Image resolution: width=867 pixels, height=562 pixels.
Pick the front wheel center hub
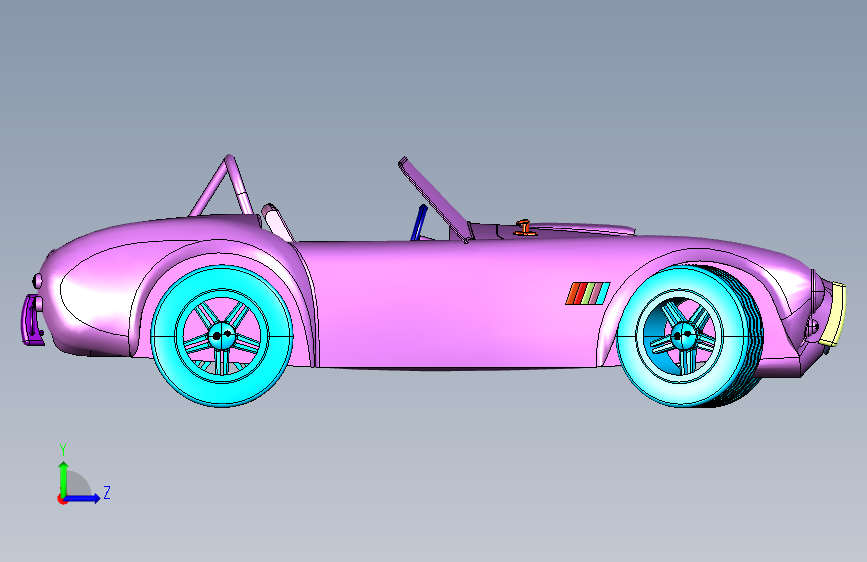(x=684, y=335)
